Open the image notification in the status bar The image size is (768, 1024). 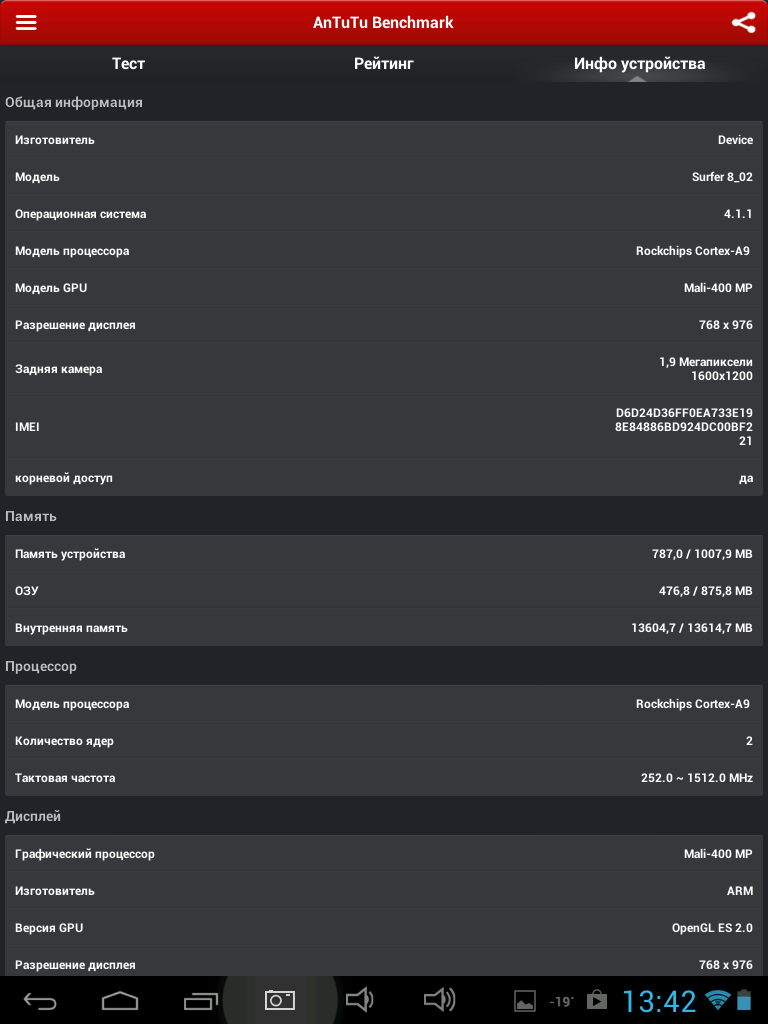[525, 1000]
